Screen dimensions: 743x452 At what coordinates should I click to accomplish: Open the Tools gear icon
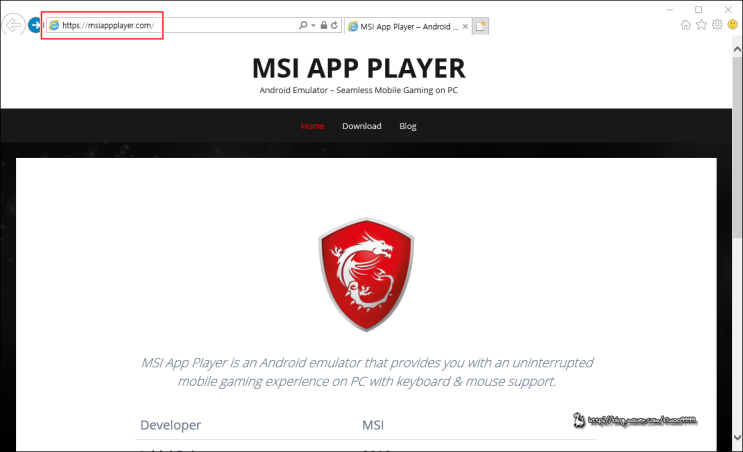tap(717, 25)
